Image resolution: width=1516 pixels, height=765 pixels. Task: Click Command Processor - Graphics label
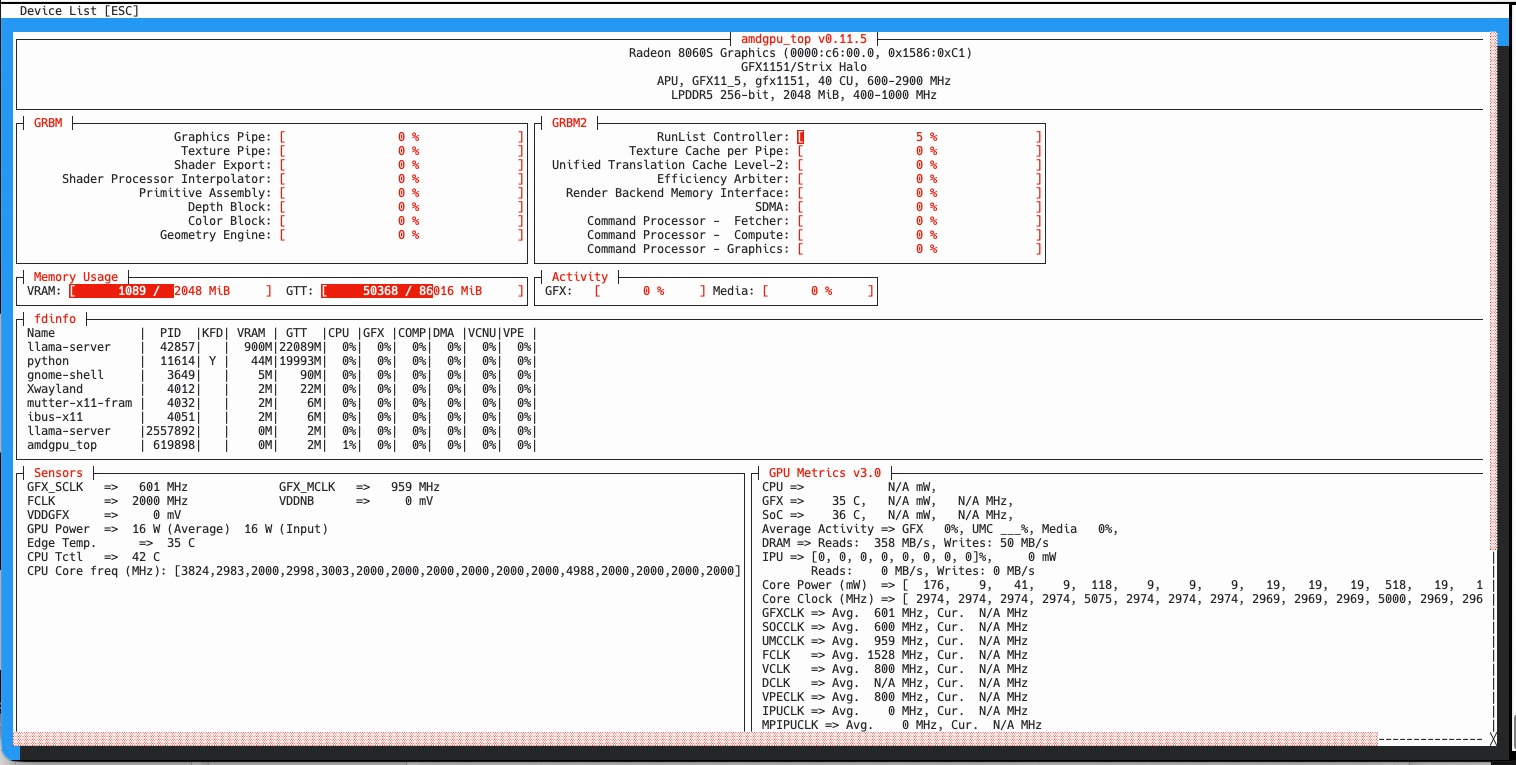click(687, 249)
